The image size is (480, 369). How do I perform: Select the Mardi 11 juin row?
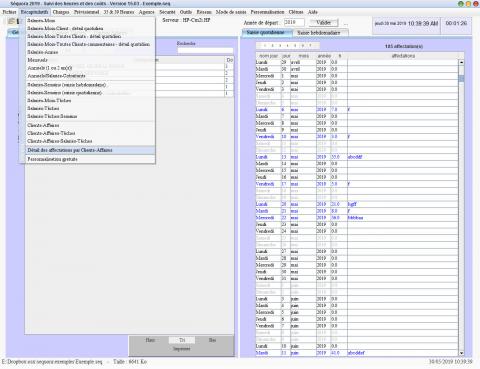point(357,353)
